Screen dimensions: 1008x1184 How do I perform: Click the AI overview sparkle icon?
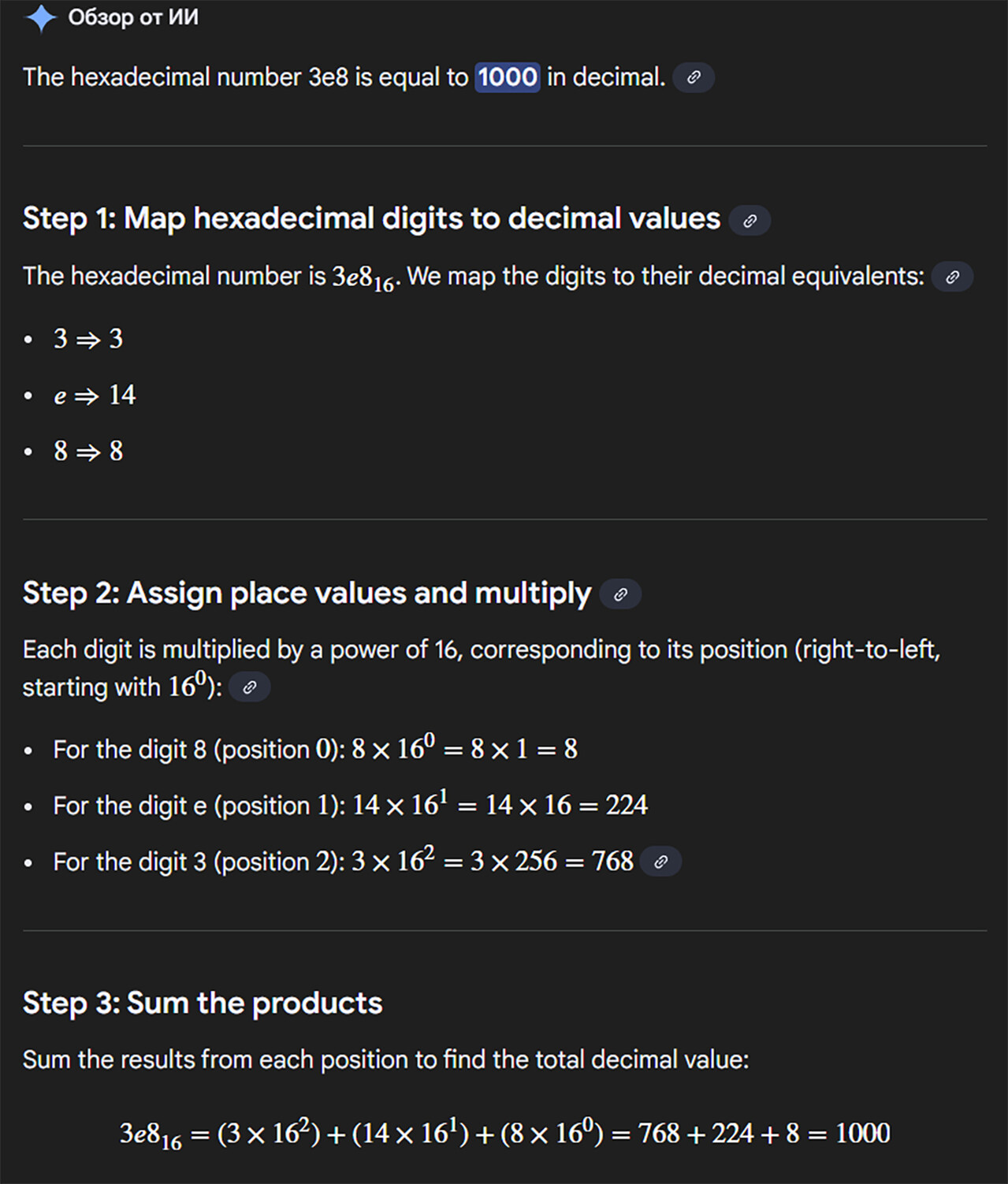point(40,18)
